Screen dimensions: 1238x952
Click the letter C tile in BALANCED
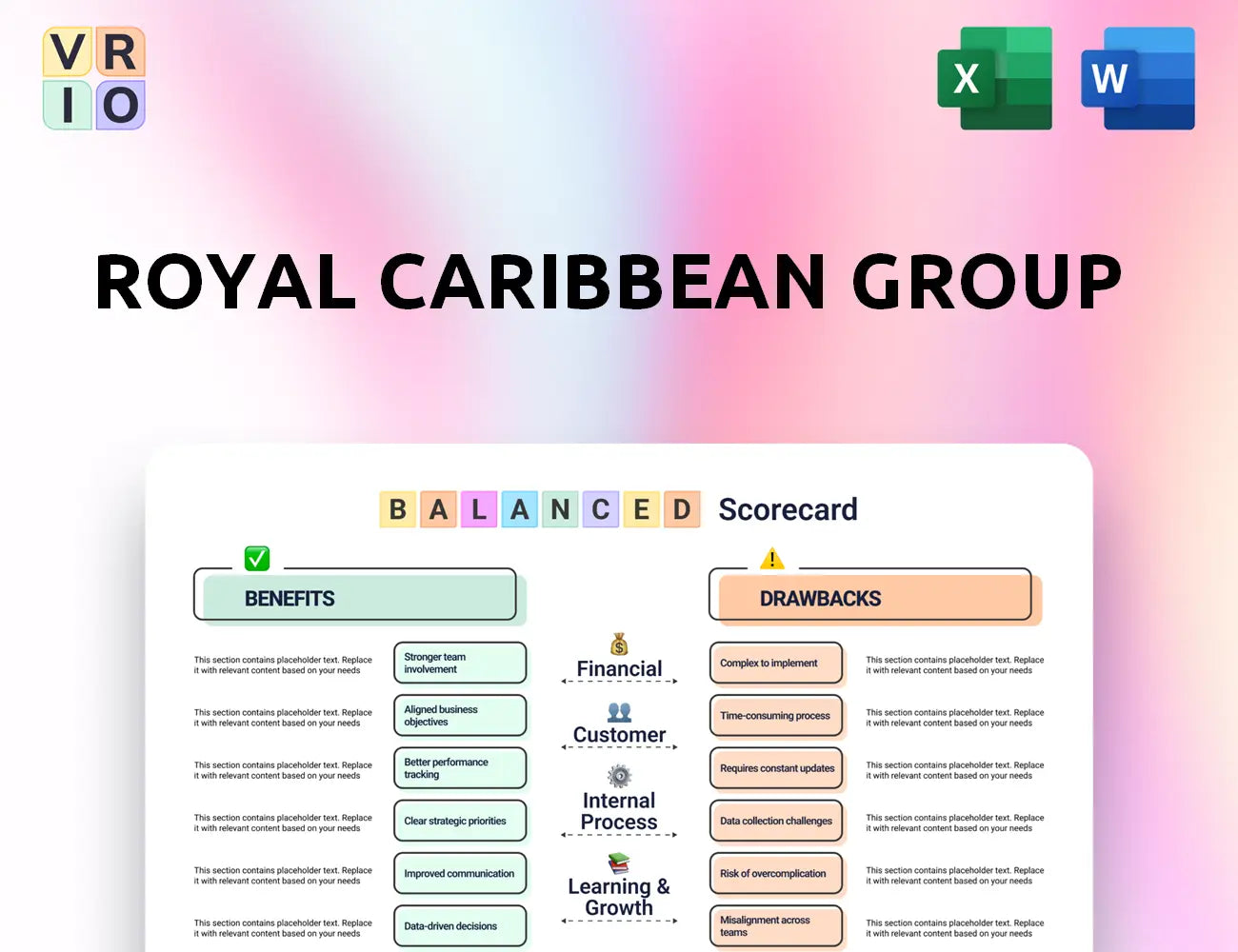coord(601,509)
